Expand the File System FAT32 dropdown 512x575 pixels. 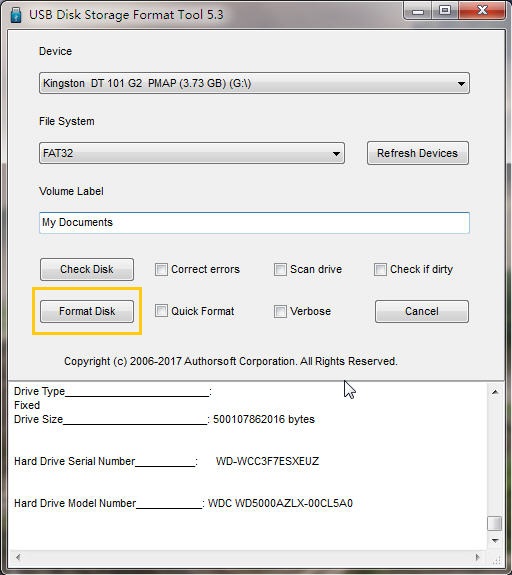point(192,153)
